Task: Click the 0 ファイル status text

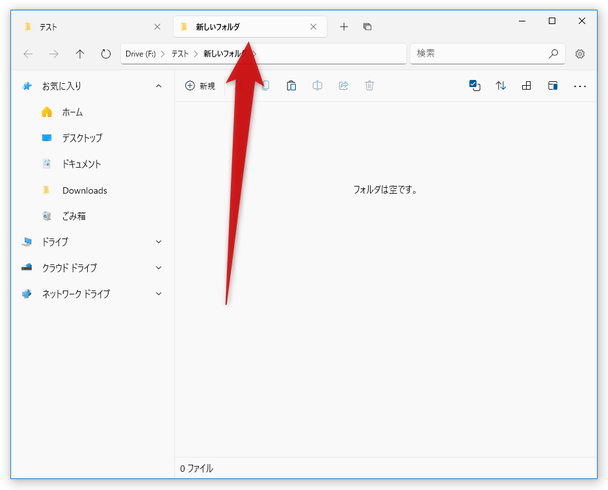Action: tap(196, 468)
